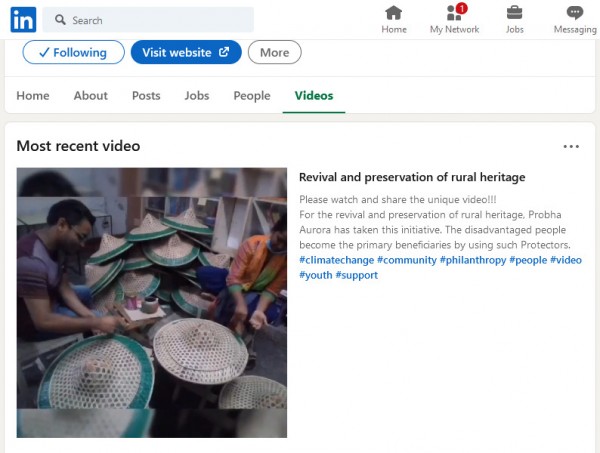Open the #philanthropy hashtag link
The width and height of the screenshot is (600, 453).
[x=473, y=260]
